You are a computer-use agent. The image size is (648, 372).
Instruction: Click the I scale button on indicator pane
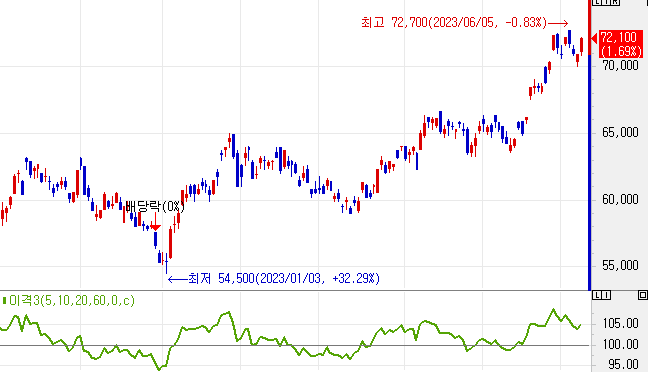coord(606,295)
